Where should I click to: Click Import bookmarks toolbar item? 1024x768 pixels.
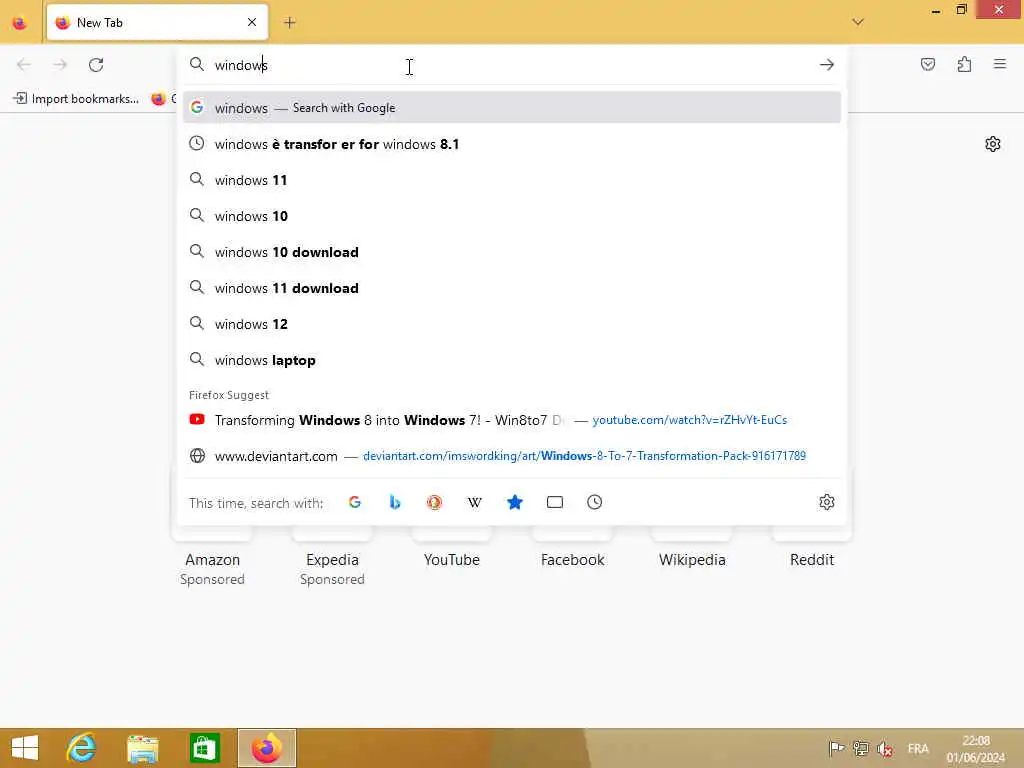[76, 99]
